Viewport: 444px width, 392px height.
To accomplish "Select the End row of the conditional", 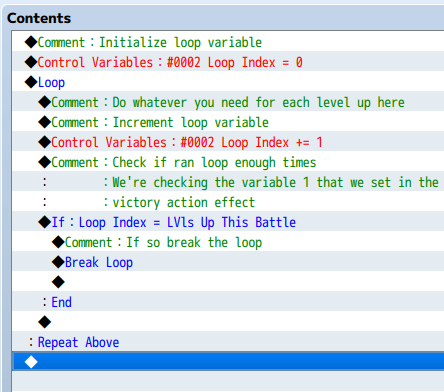I will pyautogui.click(x=228, y=301).
